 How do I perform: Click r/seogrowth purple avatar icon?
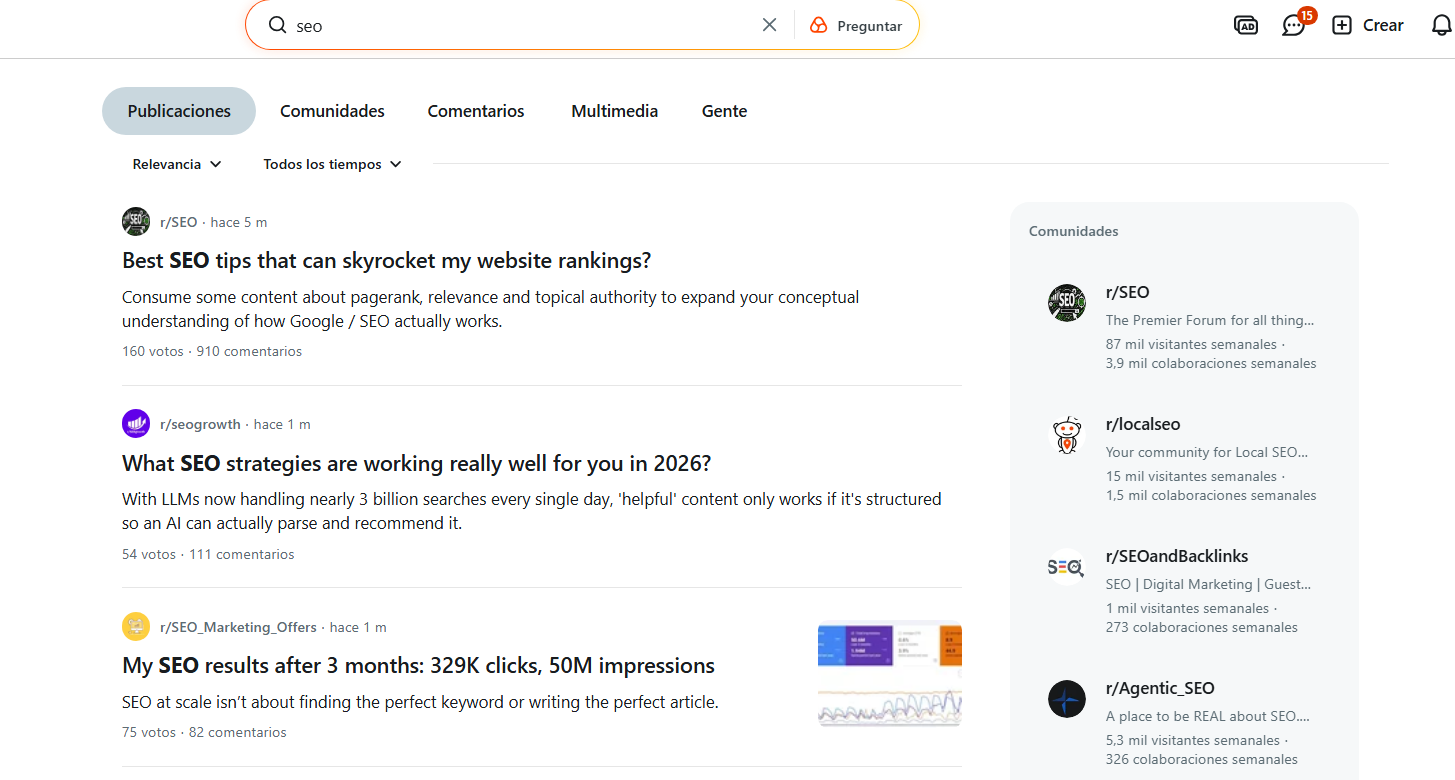pyautogui.click(x=136, y=424)
